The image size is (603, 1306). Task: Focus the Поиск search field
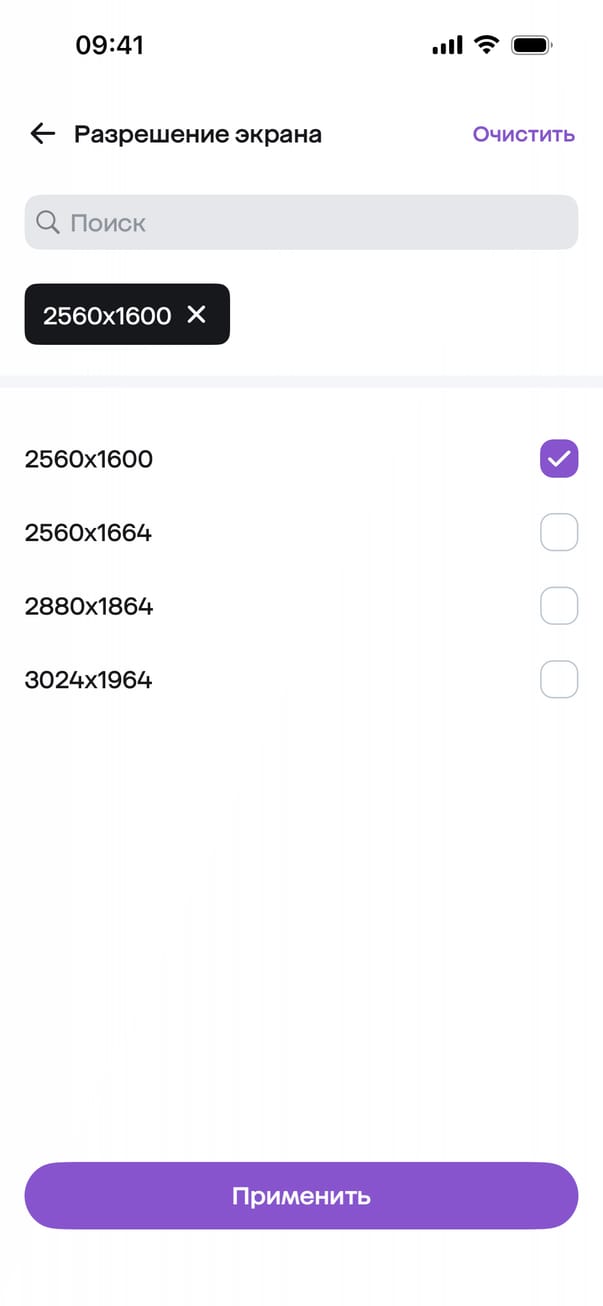(x=301, y=222)
